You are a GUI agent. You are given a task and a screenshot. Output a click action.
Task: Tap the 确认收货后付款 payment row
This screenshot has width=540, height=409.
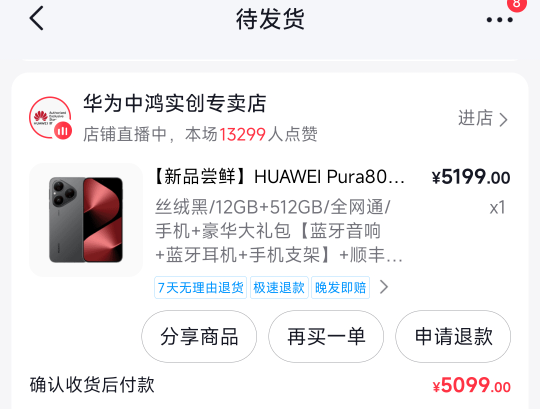(x=270, y=385)
